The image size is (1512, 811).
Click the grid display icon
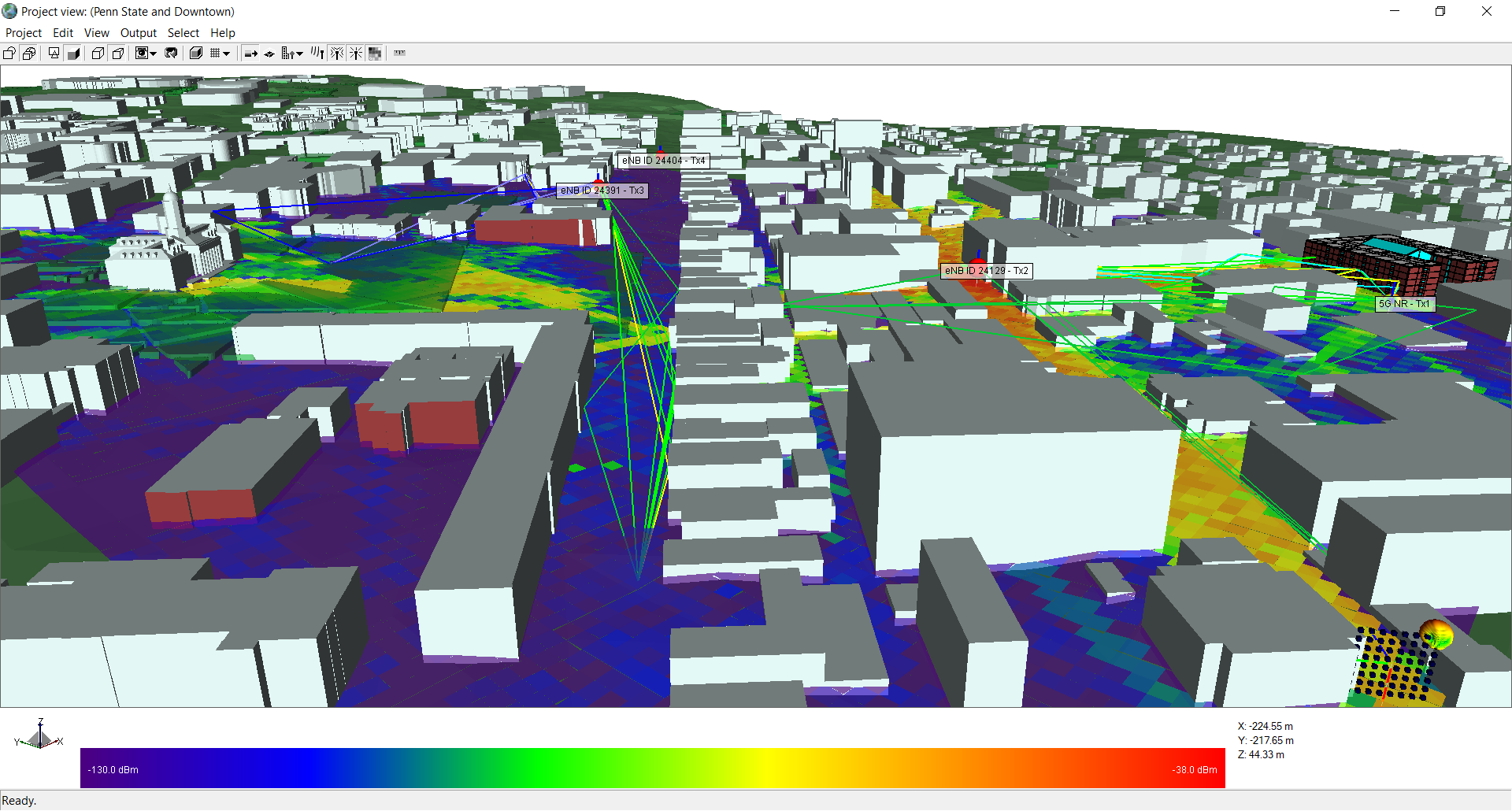(215, 54)
